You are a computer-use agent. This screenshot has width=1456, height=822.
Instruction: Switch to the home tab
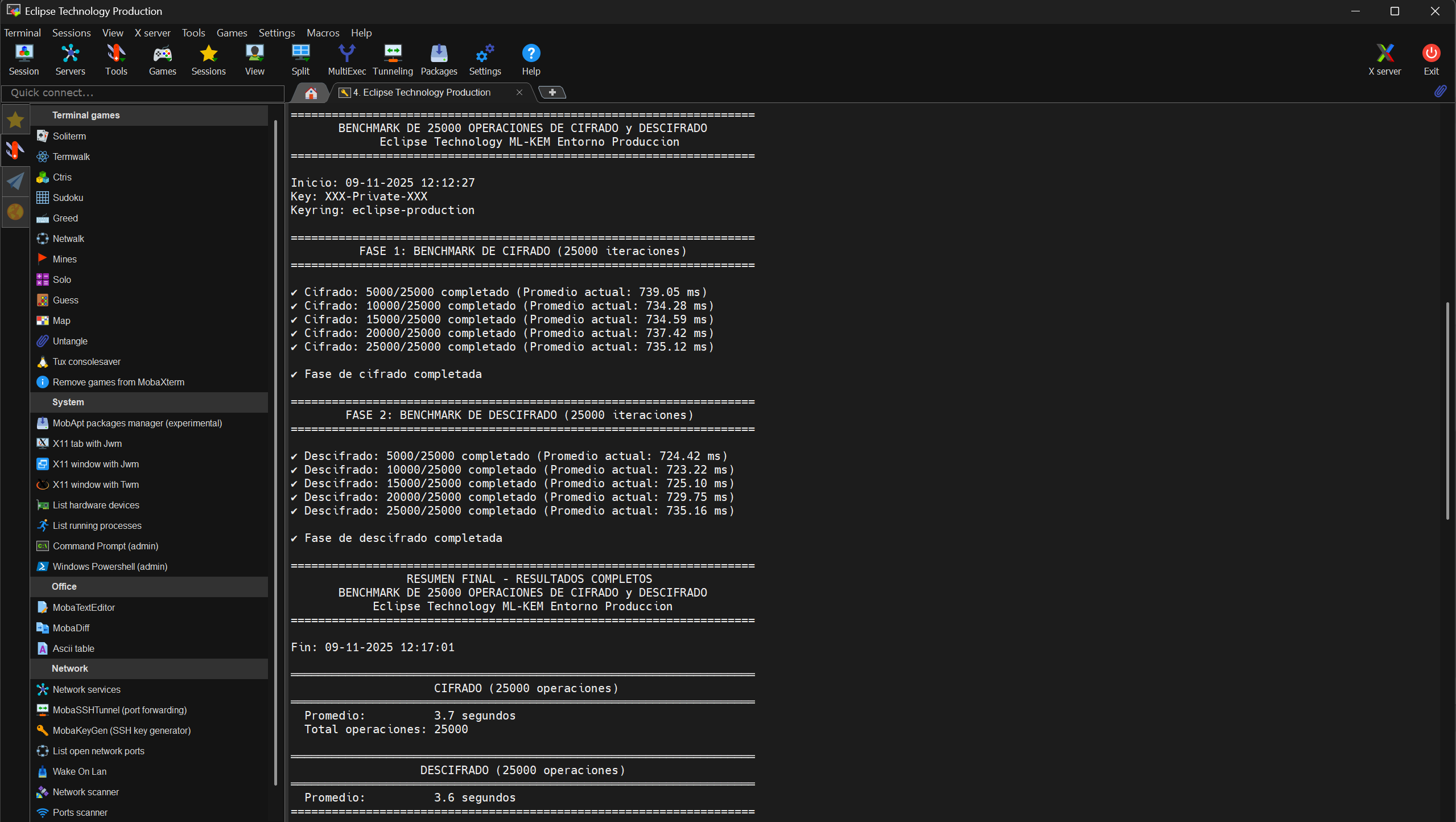(310, 93)
